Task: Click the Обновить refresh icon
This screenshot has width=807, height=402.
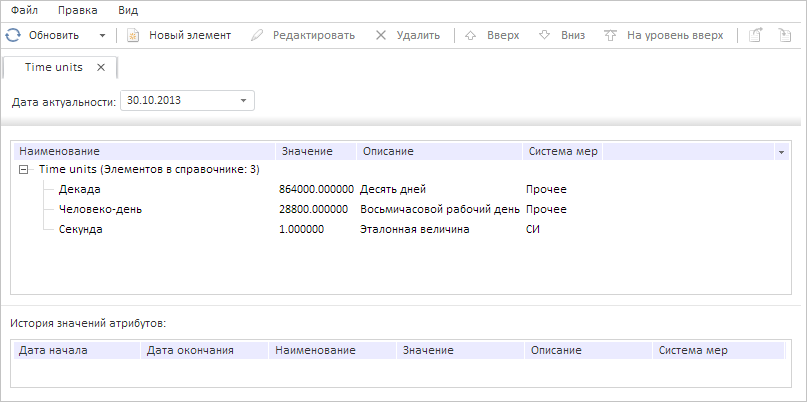Action: tap(13, 35)
